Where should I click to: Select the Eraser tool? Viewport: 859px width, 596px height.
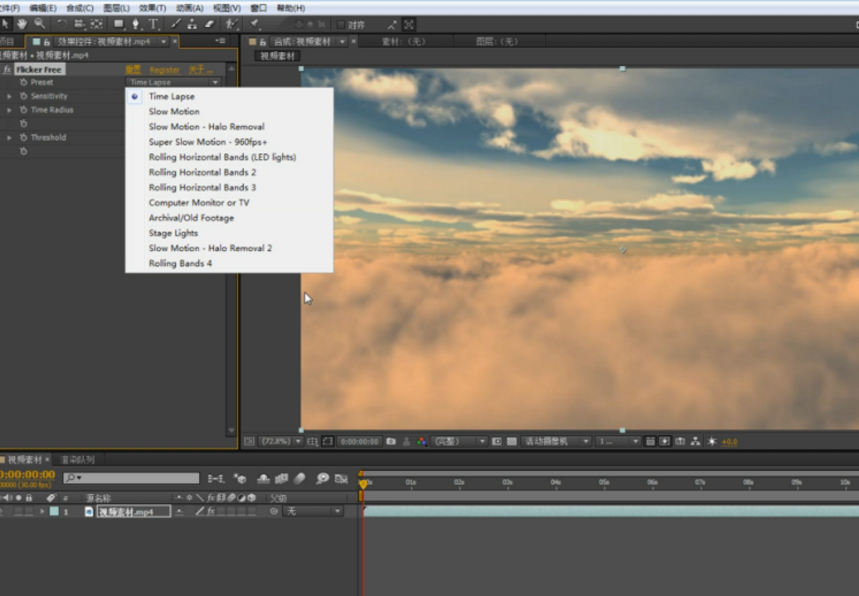point(209,24)
